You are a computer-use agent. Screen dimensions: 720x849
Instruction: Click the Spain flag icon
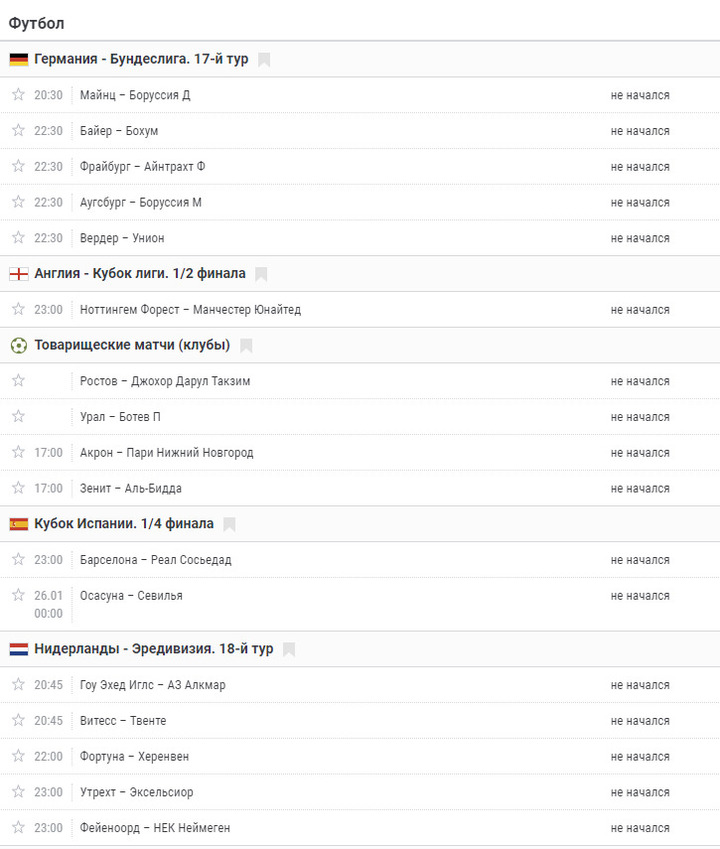19,524
